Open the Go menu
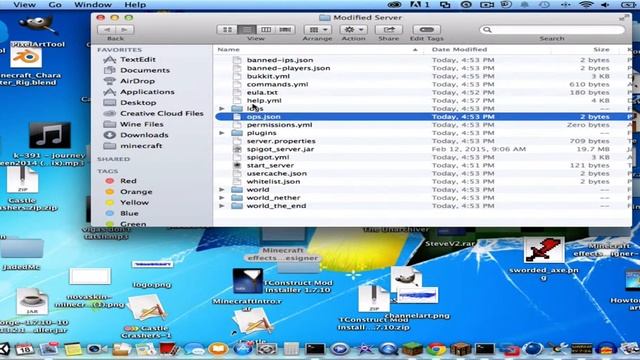 click(x=55, y=5)
